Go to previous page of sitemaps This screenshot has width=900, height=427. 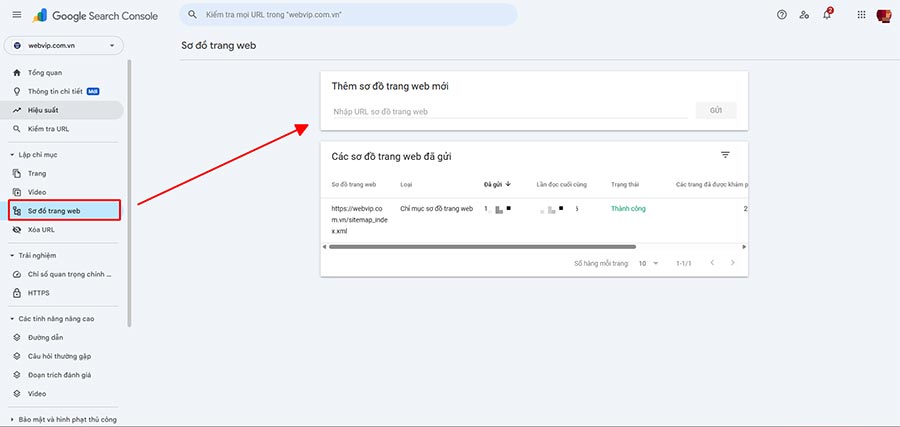click(712, 263)
